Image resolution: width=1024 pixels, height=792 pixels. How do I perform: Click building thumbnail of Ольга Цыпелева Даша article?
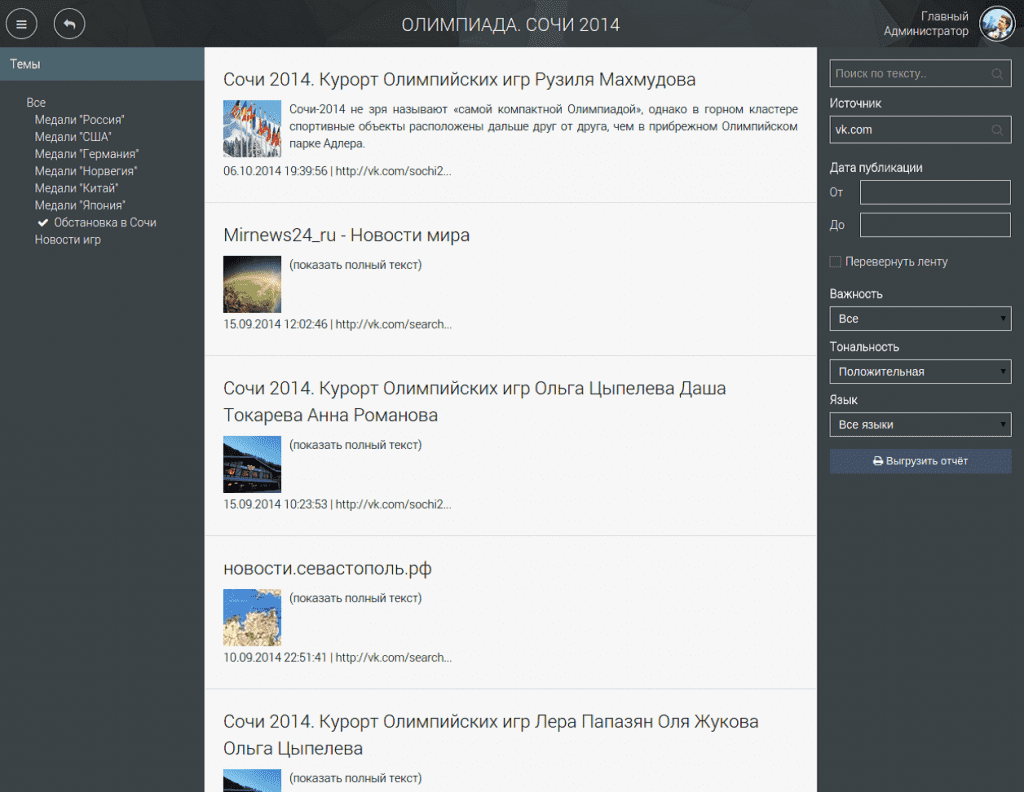(x=252, y=464)
